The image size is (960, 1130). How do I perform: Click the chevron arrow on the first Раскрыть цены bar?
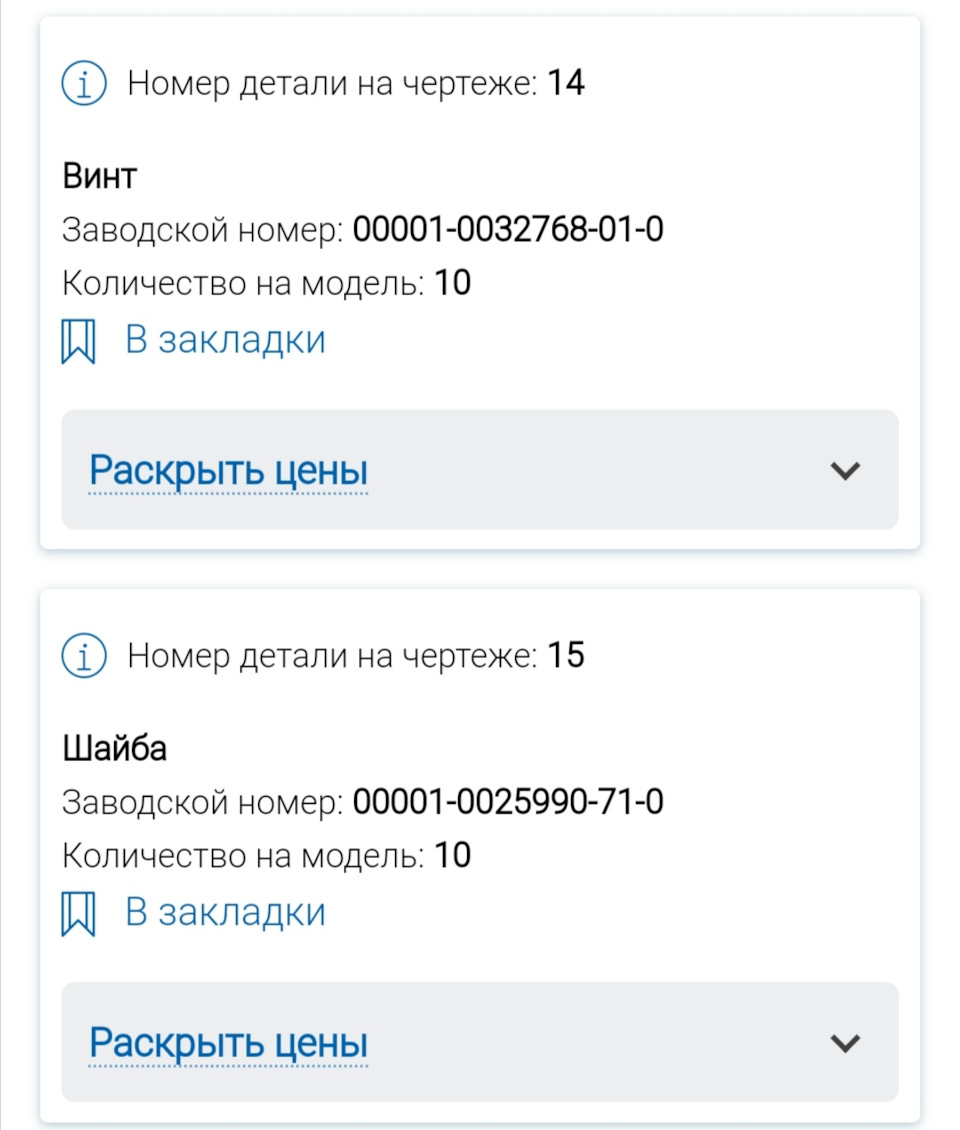click(x=843, y=470)
